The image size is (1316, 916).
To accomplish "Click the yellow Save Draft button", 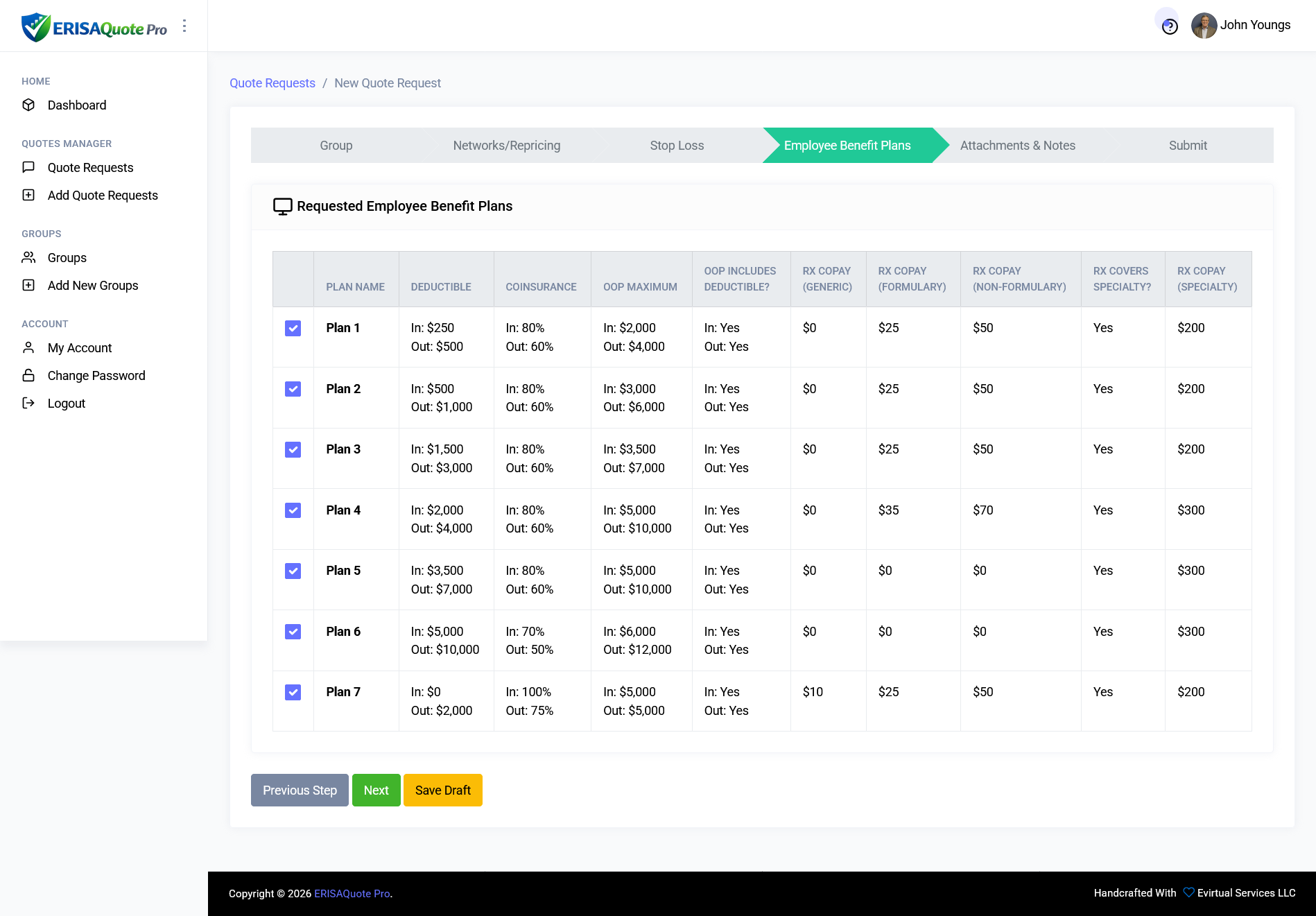I will [x=442, y=790].
